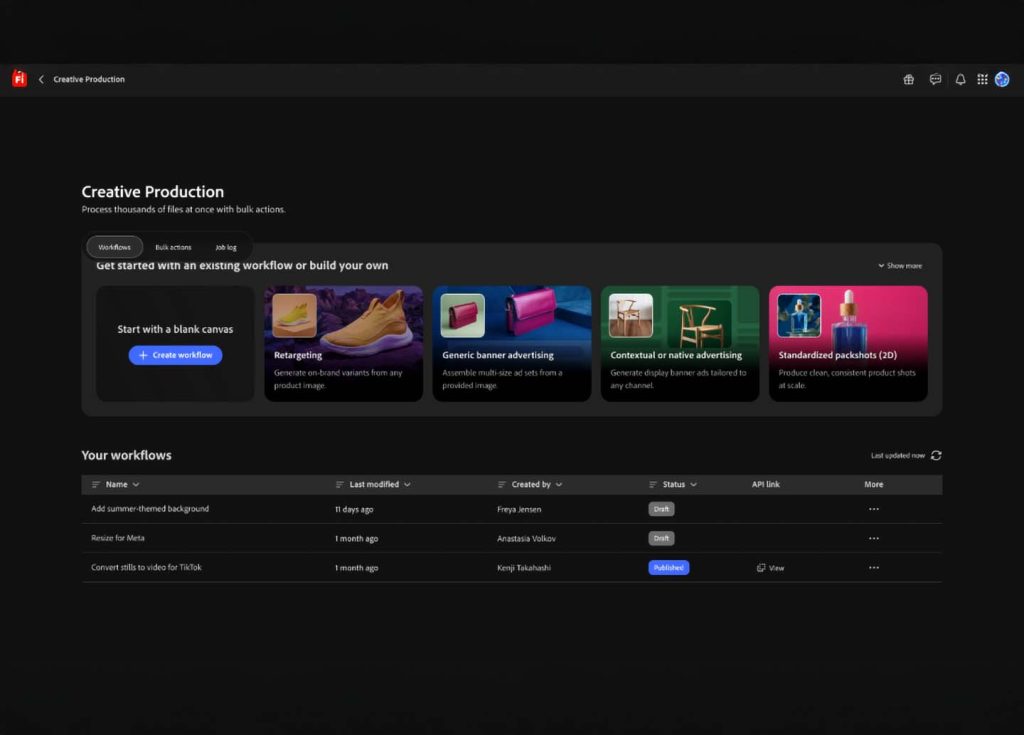Screen dimensions: 1024x735
Task: Open more options for Convert stills to video
Action: [x=874, y=568]
